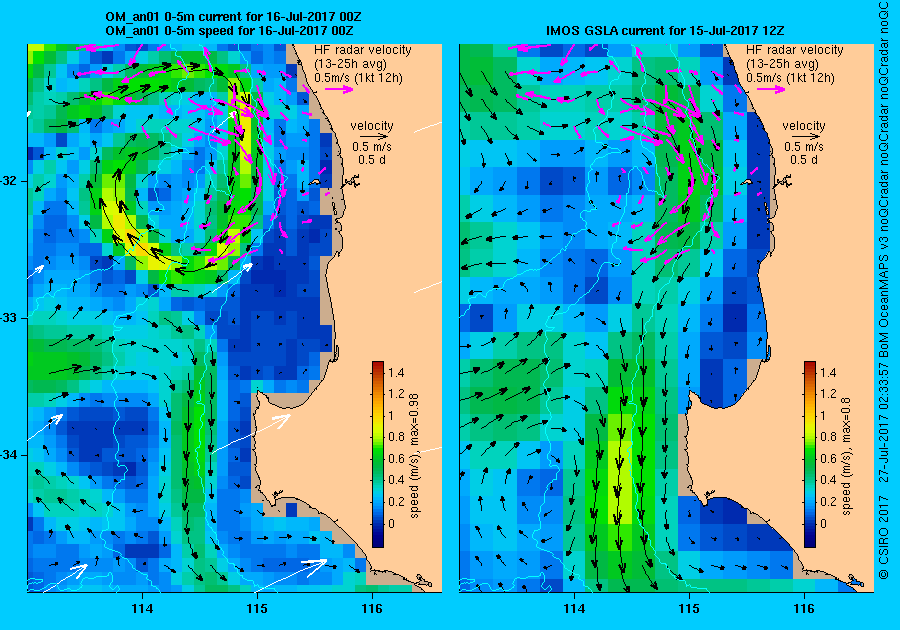Click the 0 tick on left color bar

click(x=391, y=523)
